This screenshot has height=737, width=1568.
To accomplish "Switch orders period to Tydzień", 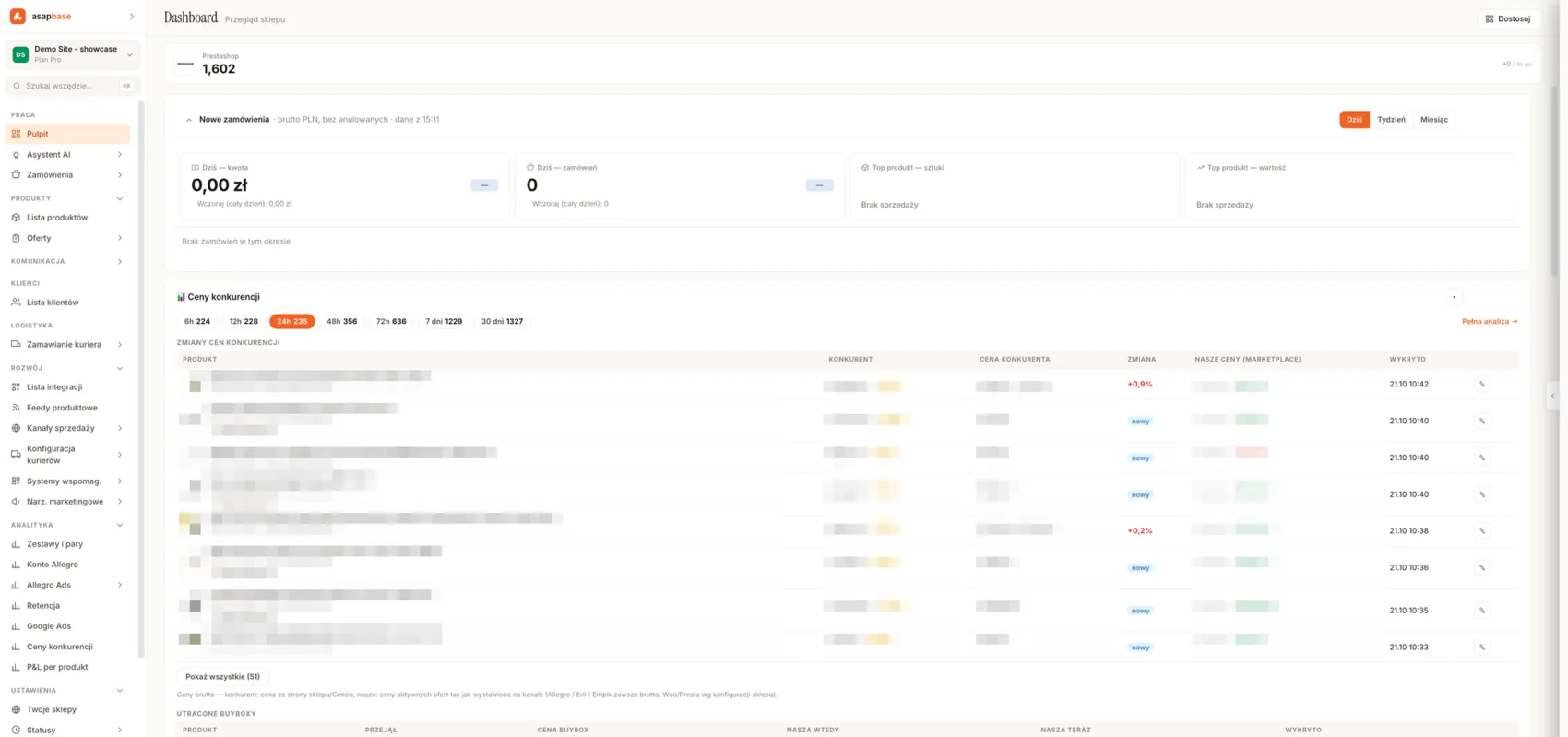I will tap(1391, 120).
